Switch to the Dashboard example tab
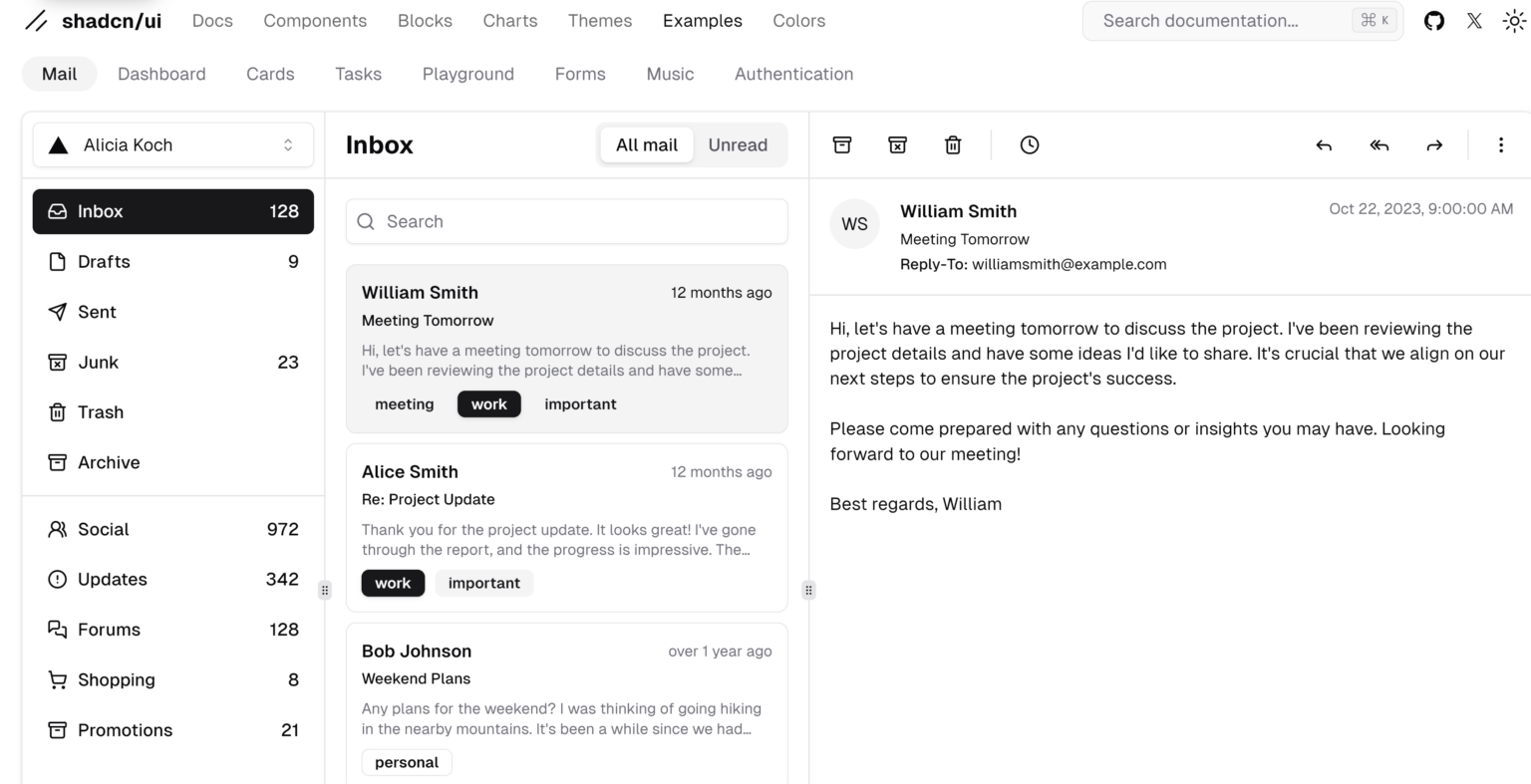1531x784 pixels. click(x=161, y=73)
